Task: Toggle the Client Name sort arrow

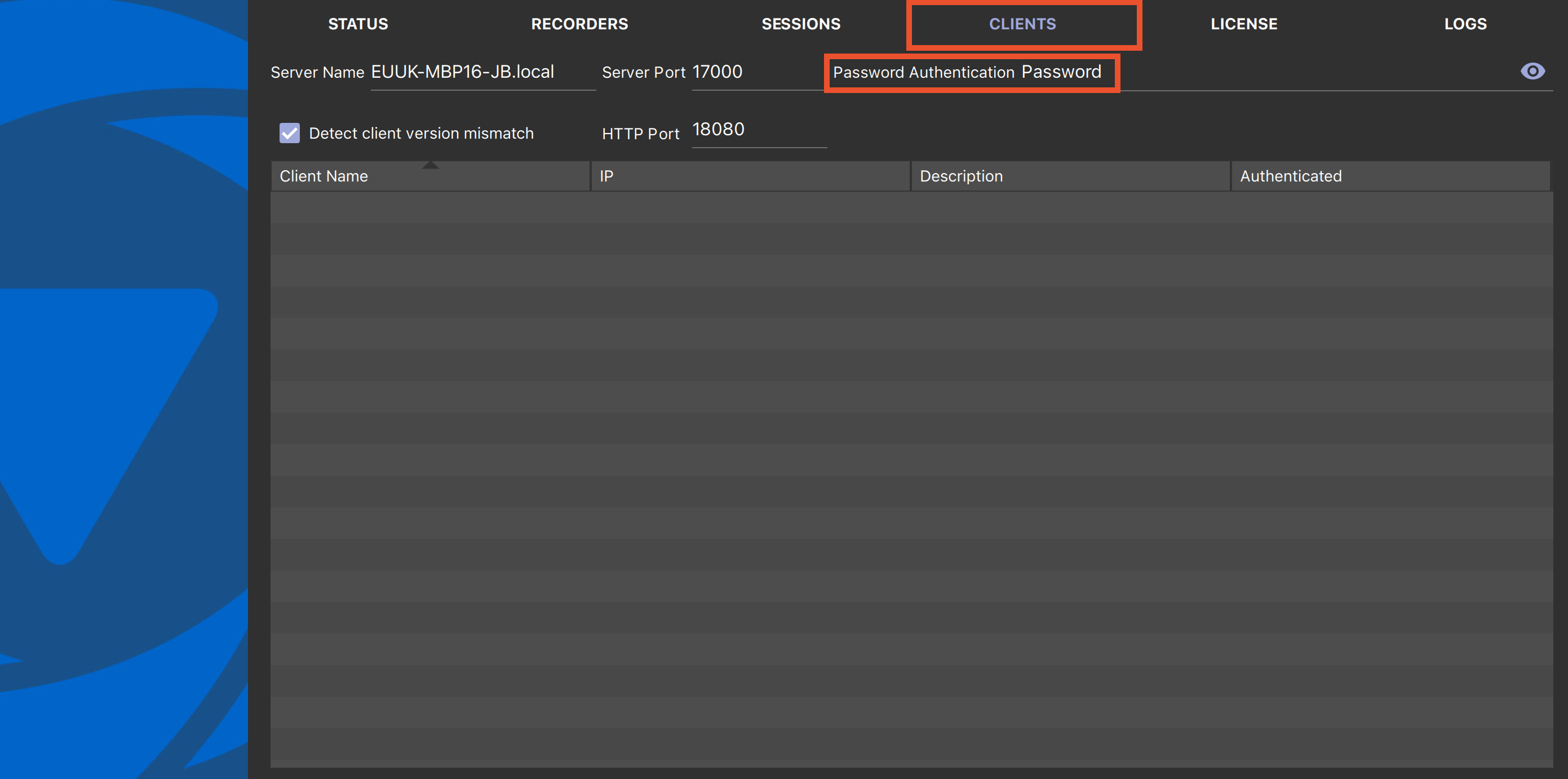Action: (431, 165)
